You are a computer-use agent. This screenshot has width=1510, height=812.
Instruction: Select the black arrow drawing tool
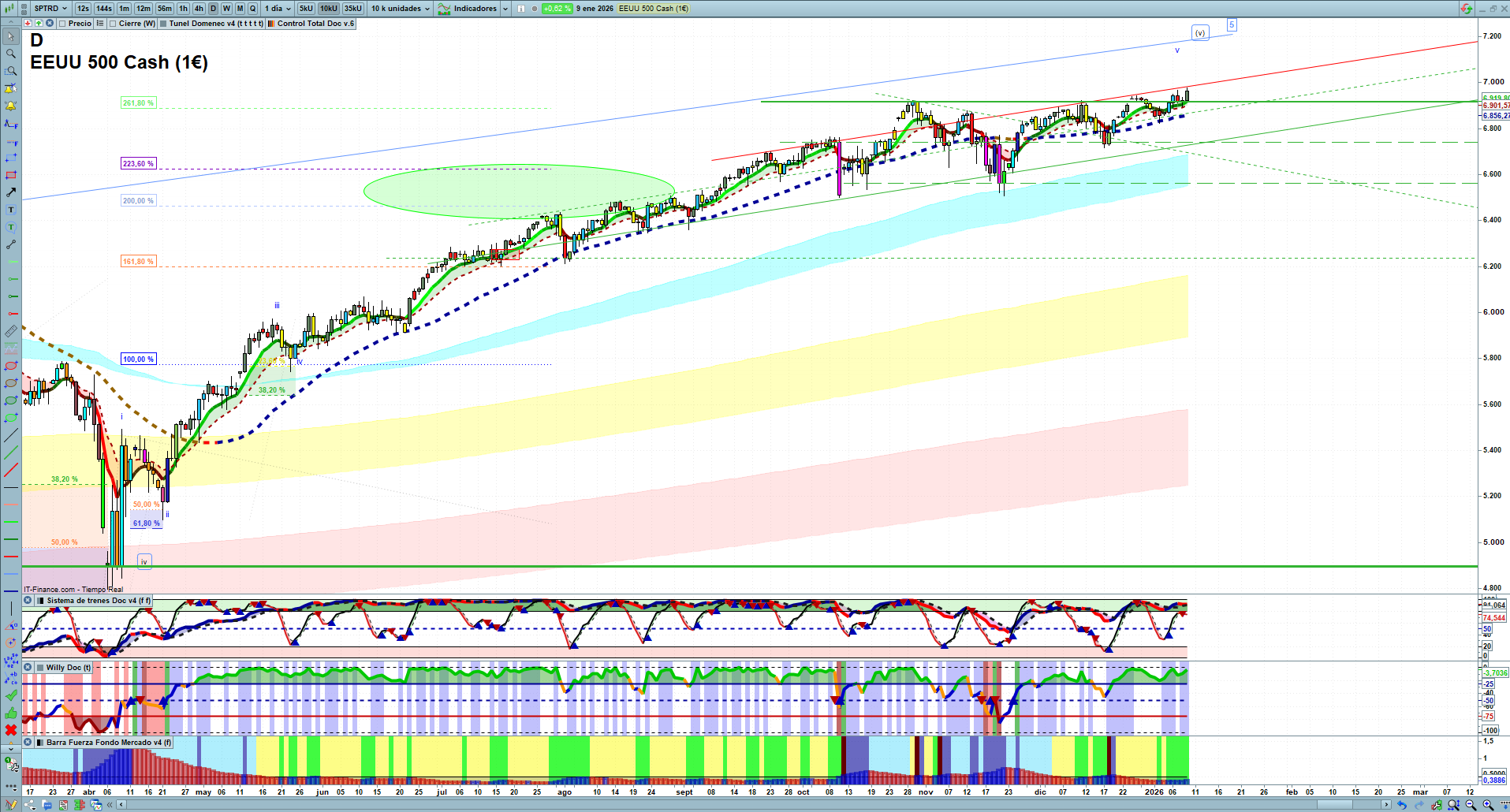(x=11, y=192)
